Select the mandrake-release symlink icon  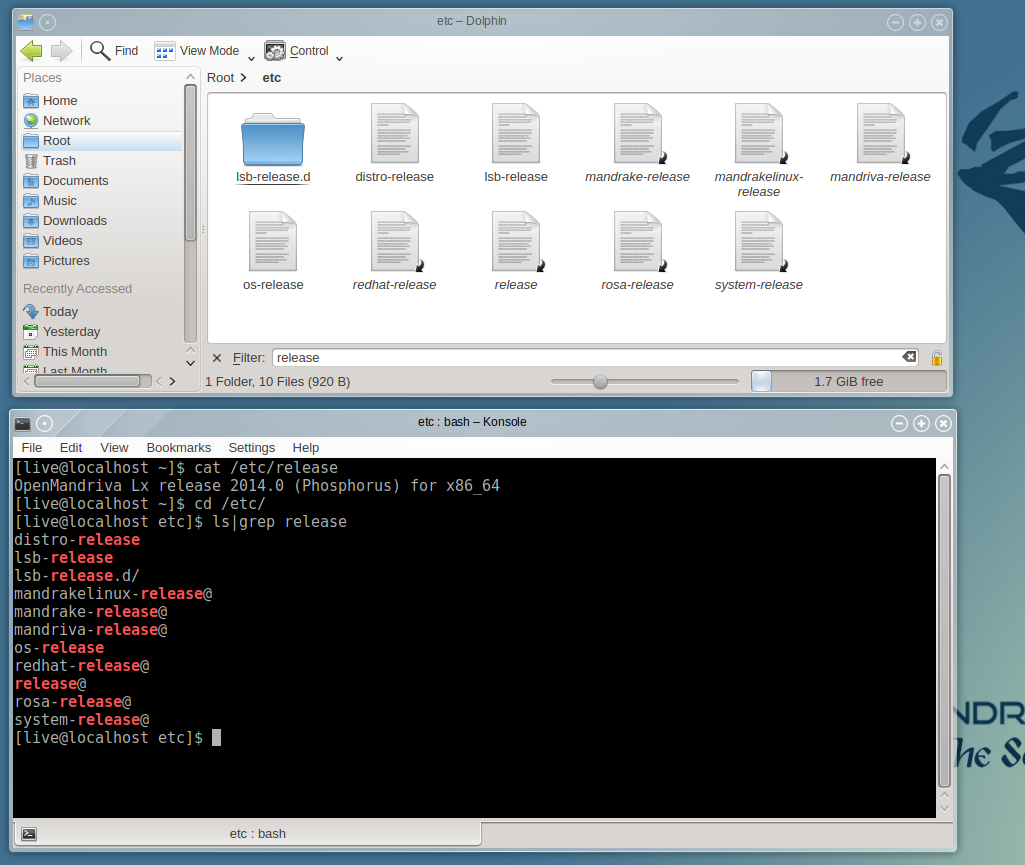click(638, 133)
